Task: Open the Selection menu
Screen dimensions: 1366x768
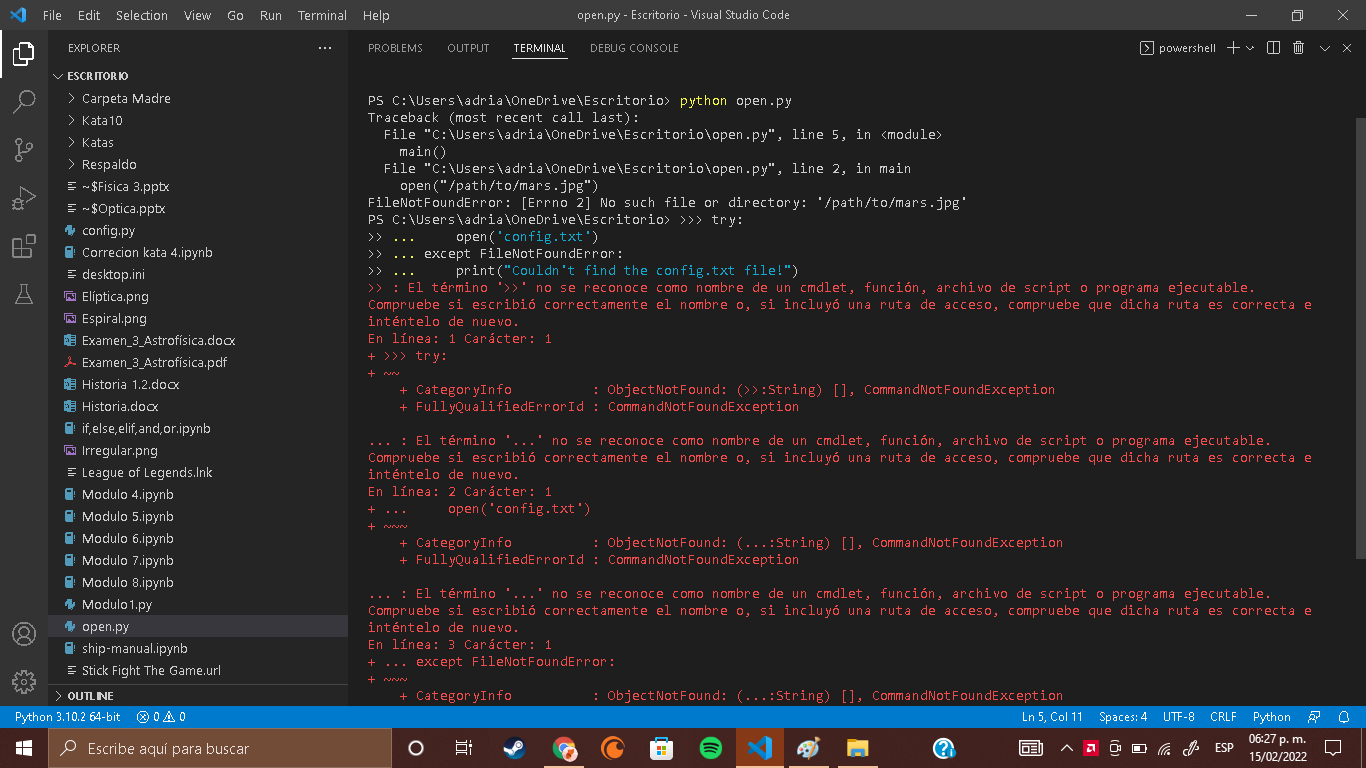Action: [x=142, y=15]
